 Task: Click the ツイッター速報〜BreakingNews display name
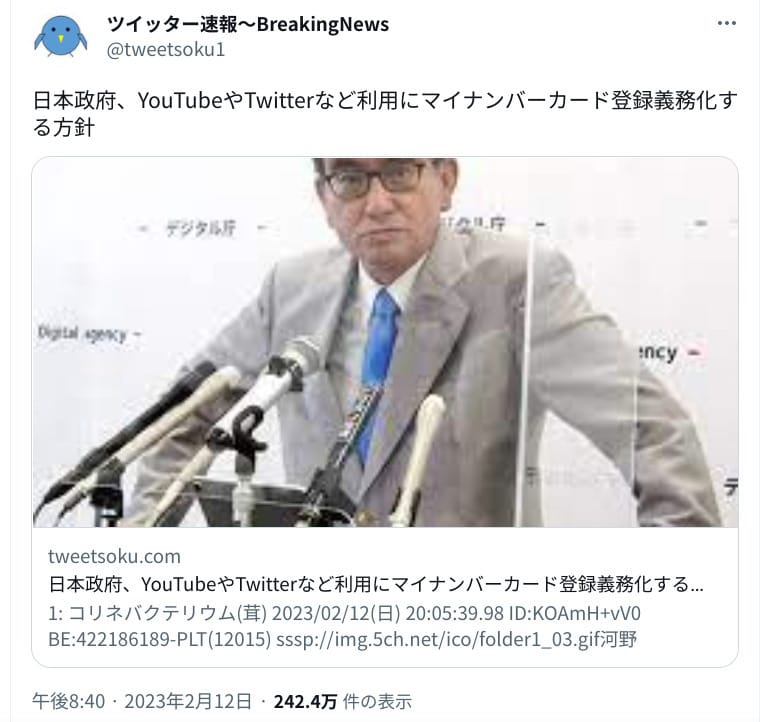pos(248,24)
